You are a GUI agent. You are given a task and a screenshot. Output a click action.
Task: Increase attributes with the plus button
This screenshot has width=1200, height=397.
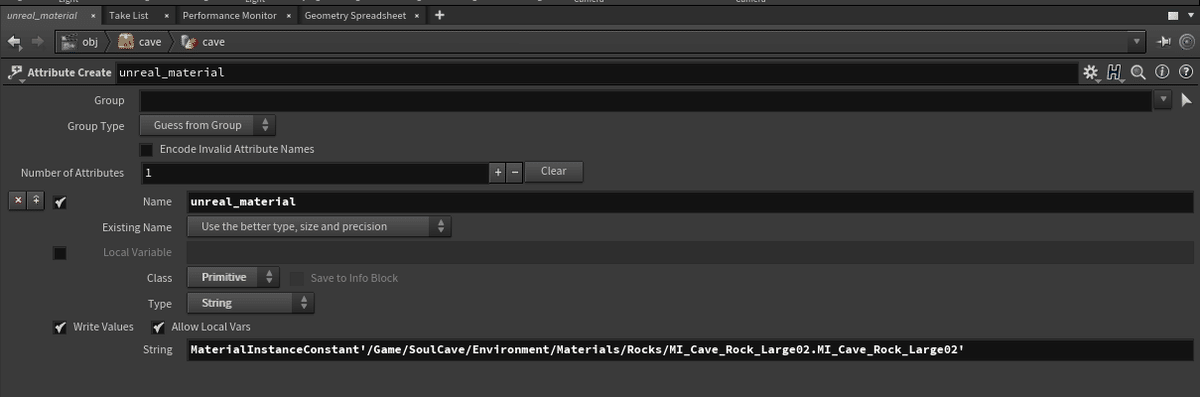498,172
